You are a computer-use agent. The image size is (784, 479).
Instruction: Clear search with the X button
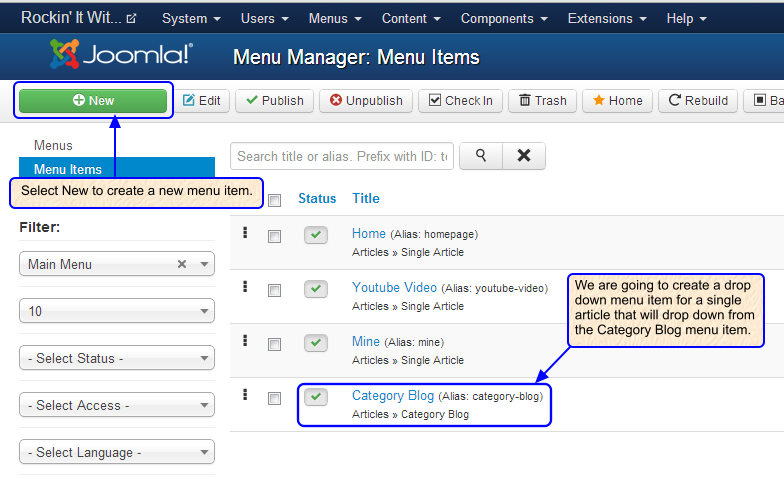(524, 156)
